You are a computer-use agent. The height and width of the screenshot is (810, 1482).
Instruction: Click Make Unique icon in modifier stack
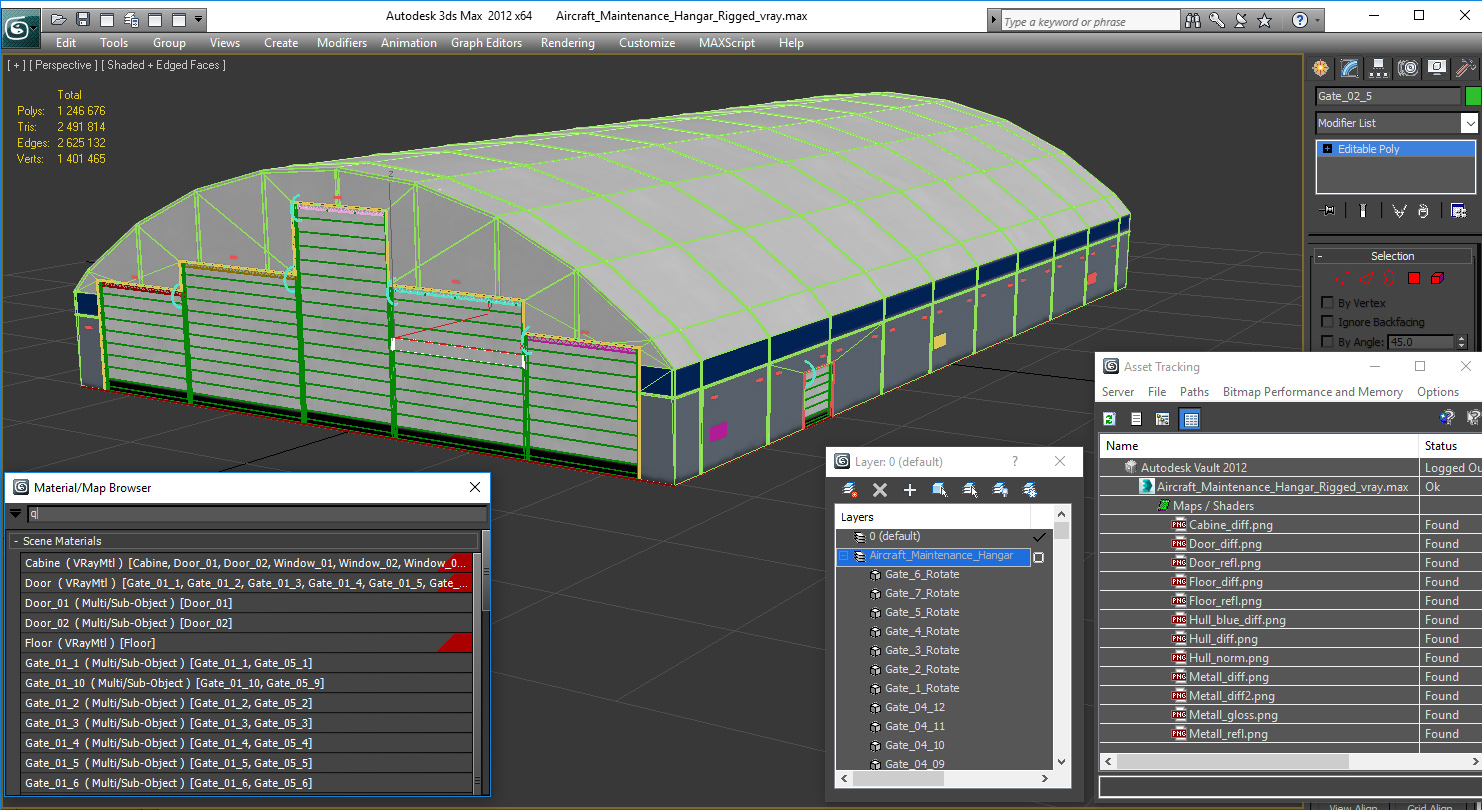click(x=1398, y=211)
